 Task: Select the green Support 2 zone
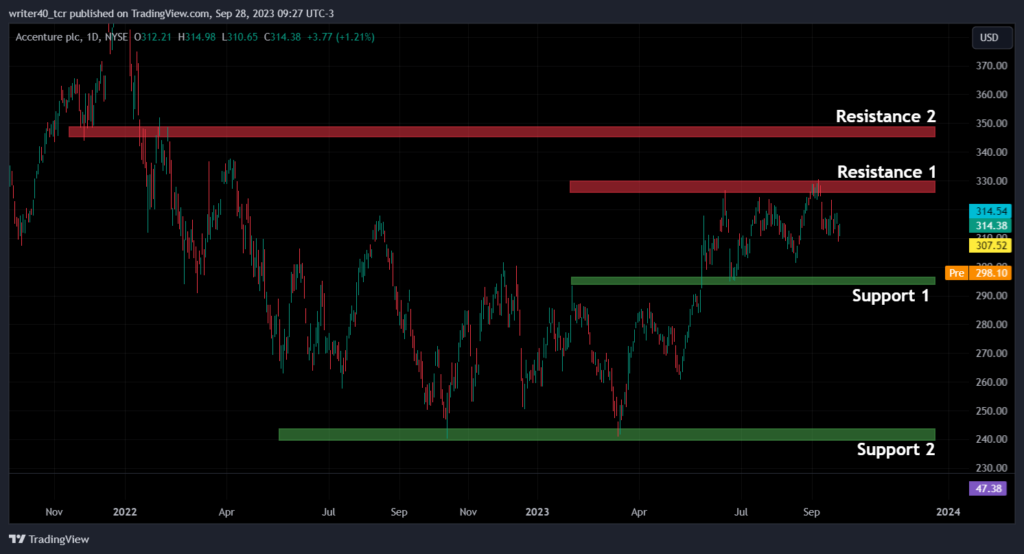pyautogui.click(x=607, y=434)
